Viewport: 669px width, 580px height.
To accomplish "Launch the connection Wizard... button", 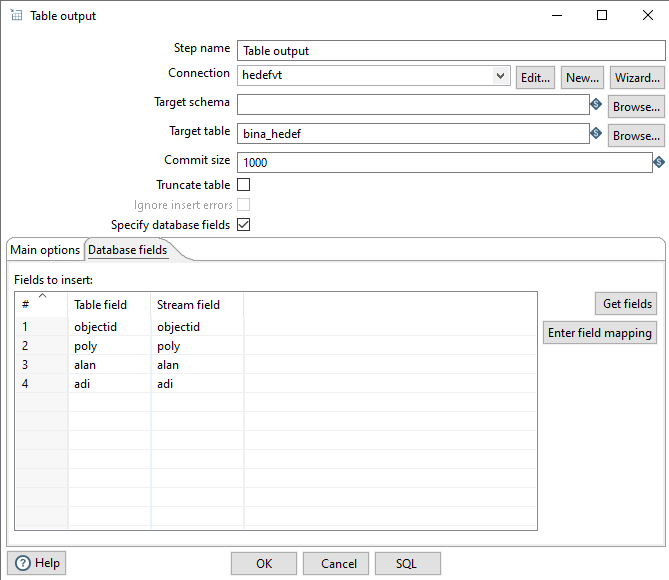I will [637, 78].
